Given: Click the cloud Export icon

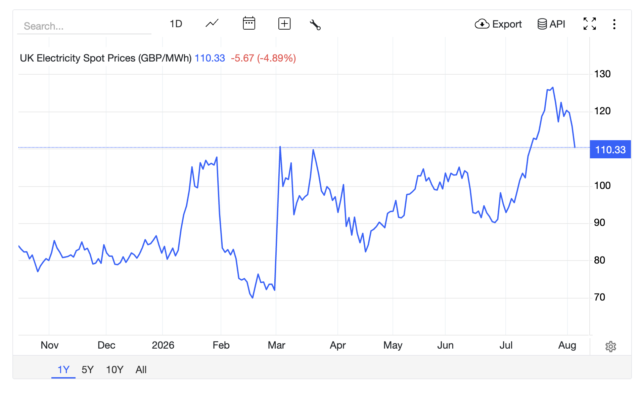Looking at the screenshot, I should tap(482, 24).
